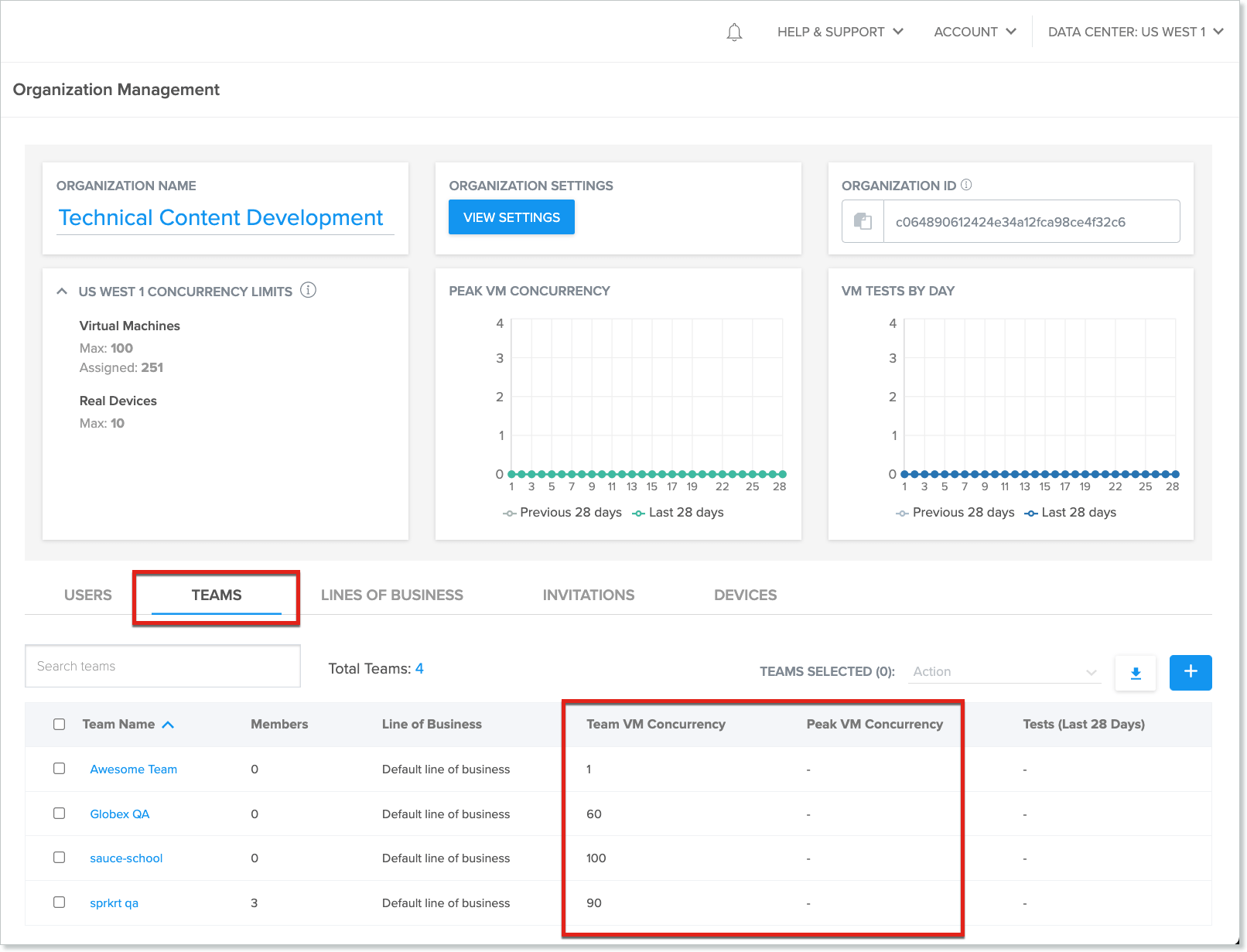Check the Awesome Team row checkbox
Image resolution: width=1247 pixels, height=952 pixels.
pos(60,769)
